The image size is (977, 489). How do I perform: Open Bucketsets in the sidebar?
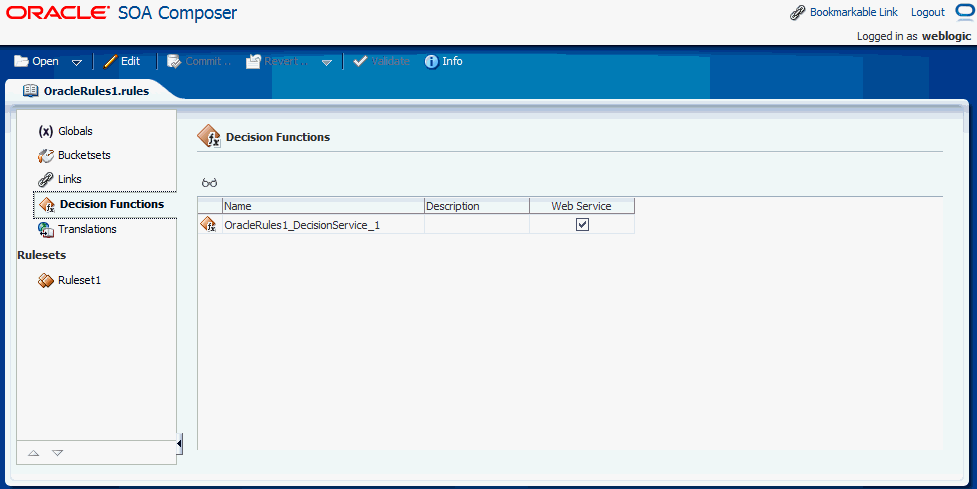84,155
